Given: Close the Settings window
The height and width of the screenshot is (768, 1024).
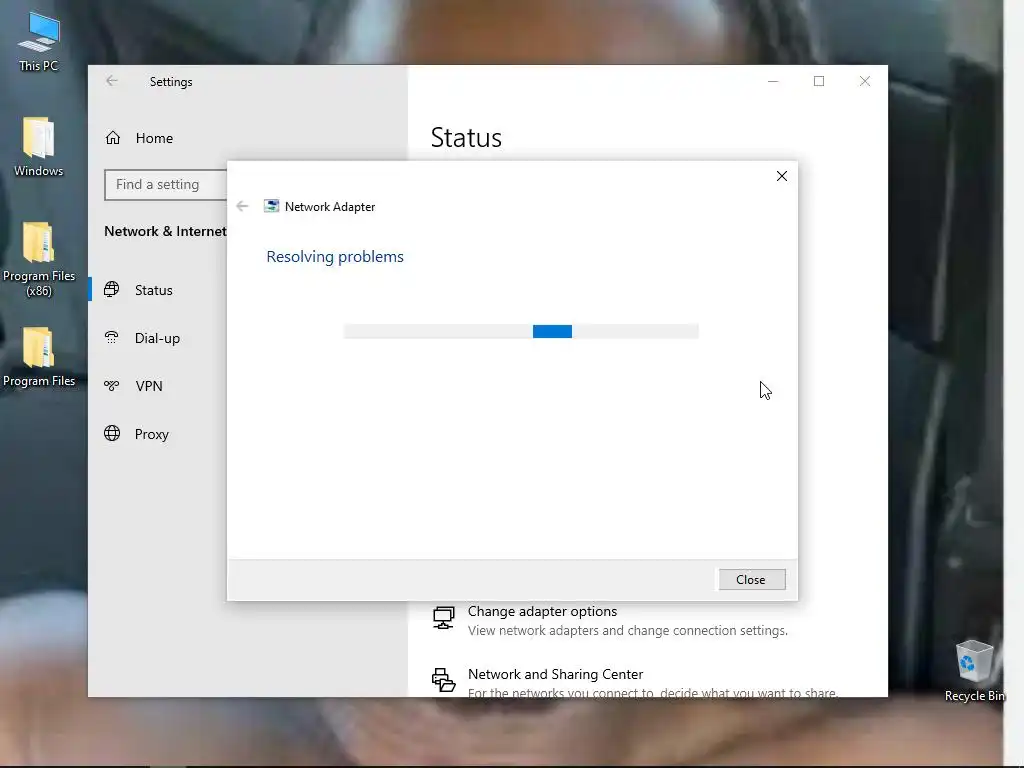Looking at the screenshot, I should coord(865,81).
